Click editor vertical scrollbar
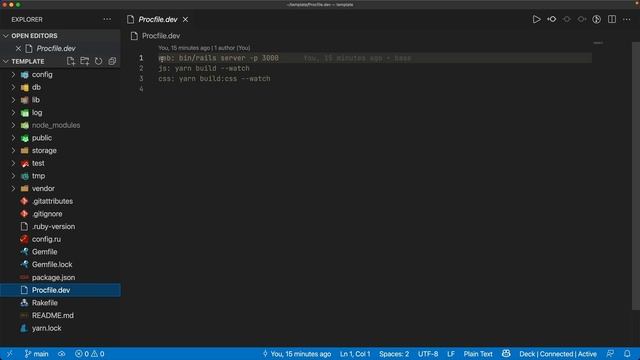The height and width of the screenshot is (360, 640). point(636,176)
